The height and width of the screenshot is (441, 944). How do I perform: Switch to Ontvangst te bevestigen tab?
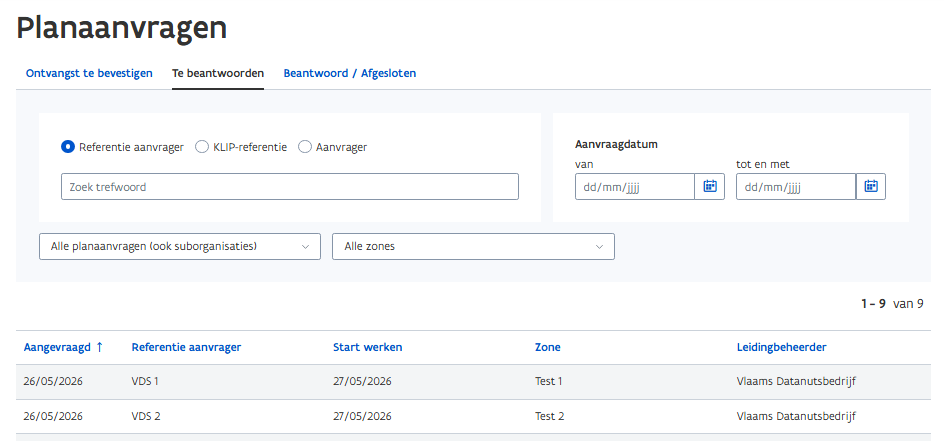coord(89,73)
